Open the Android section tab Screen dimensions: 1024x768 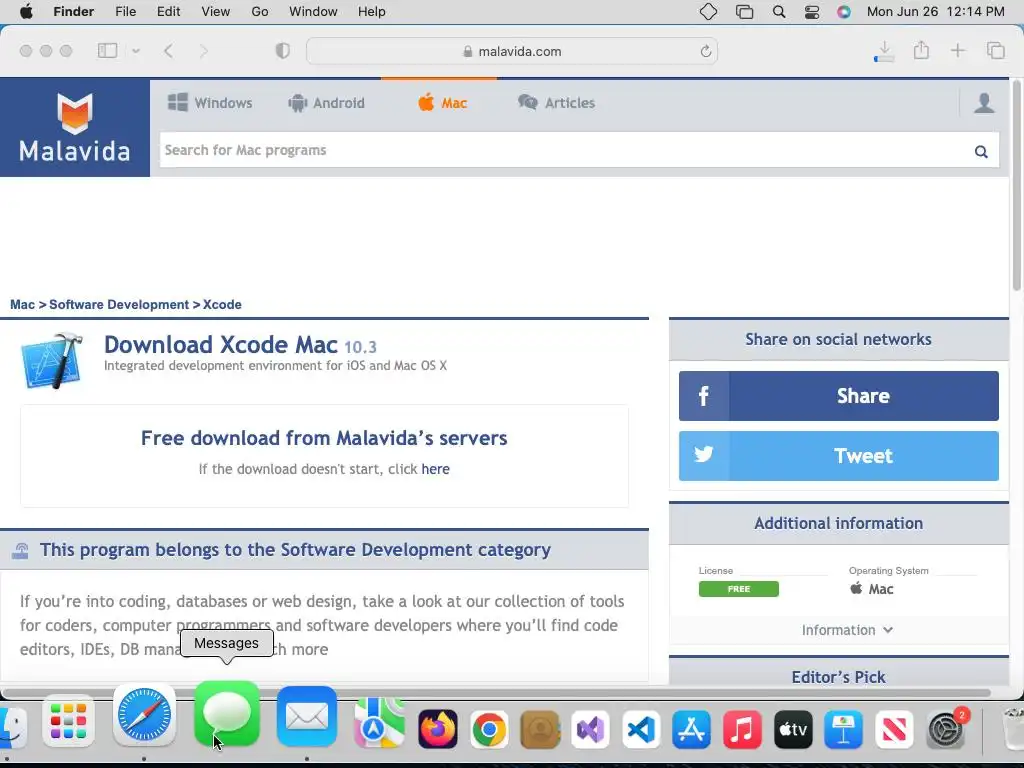coord(326,103)
